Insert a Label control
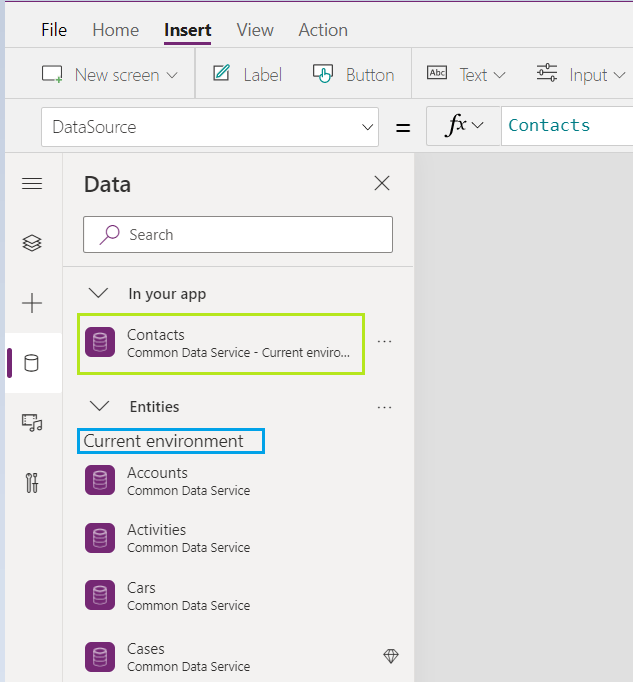The width and height of the screenshot is (633, 682). point(247,75)
